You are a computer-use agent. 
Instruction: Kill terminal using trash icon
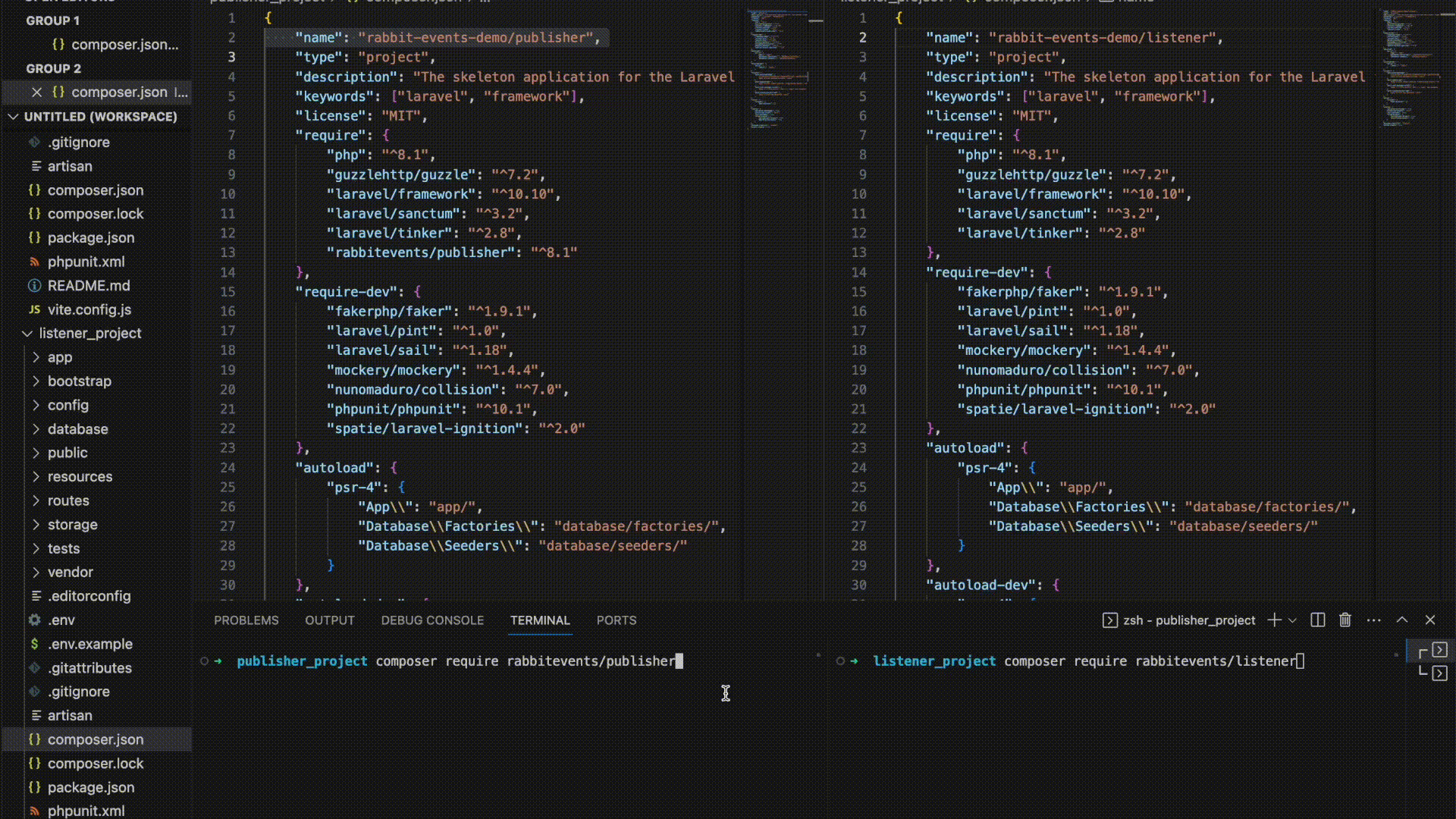pyautogui.click(x=1345, y=620)
